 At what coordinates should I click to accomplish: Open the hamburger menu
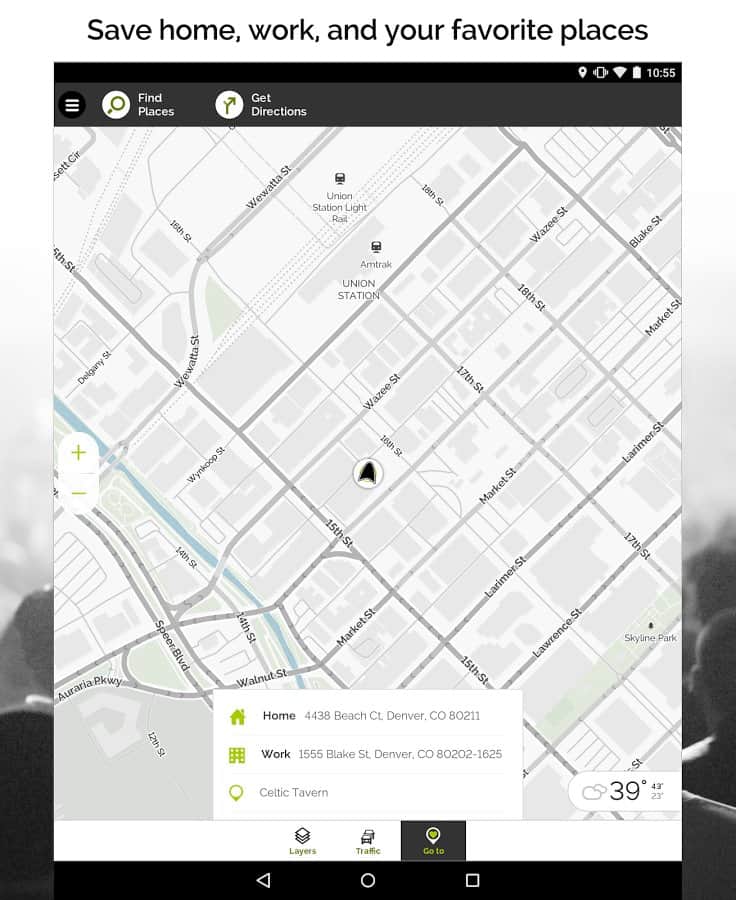pos(72,105)
